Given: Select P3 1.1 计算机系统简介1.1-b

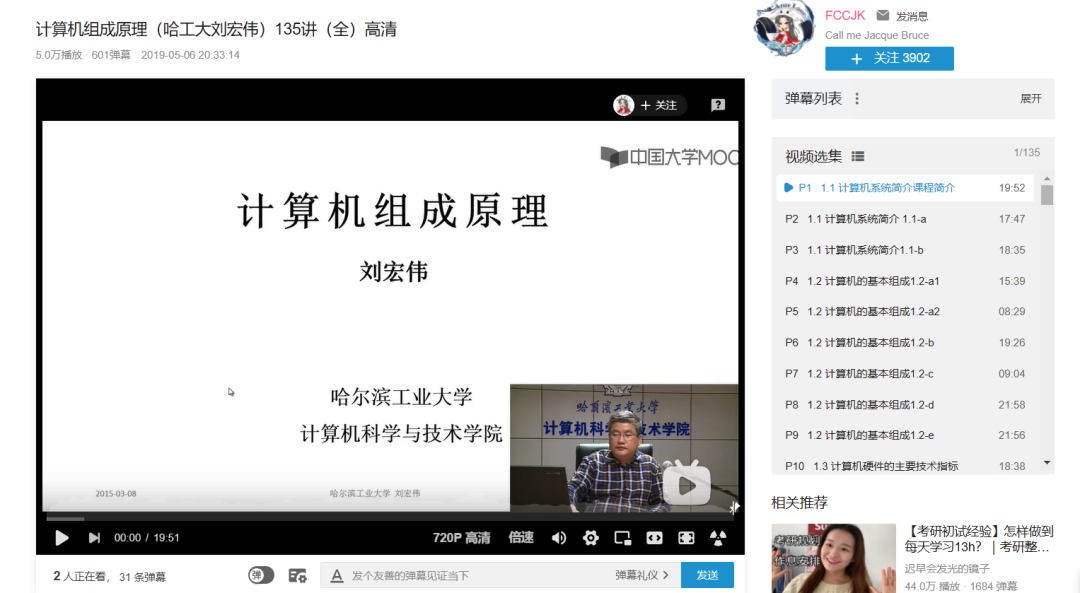Looking at the screenshot, I should coord(905,250).
